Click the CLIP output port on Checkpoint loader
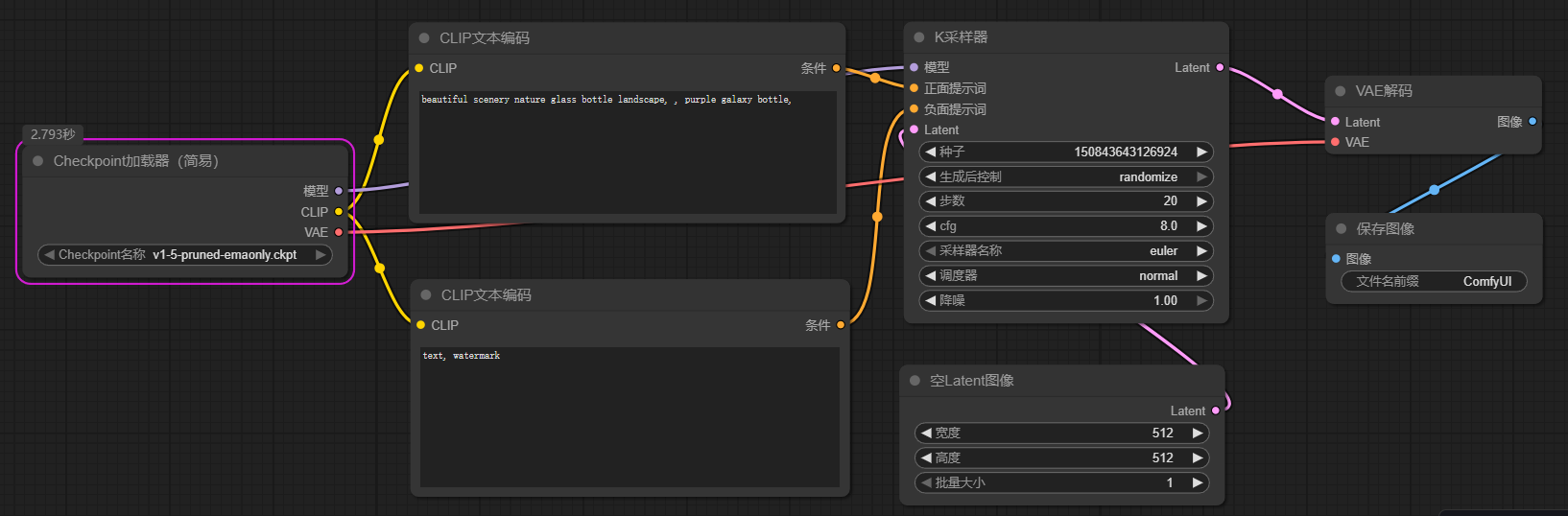 click(339, 212)
